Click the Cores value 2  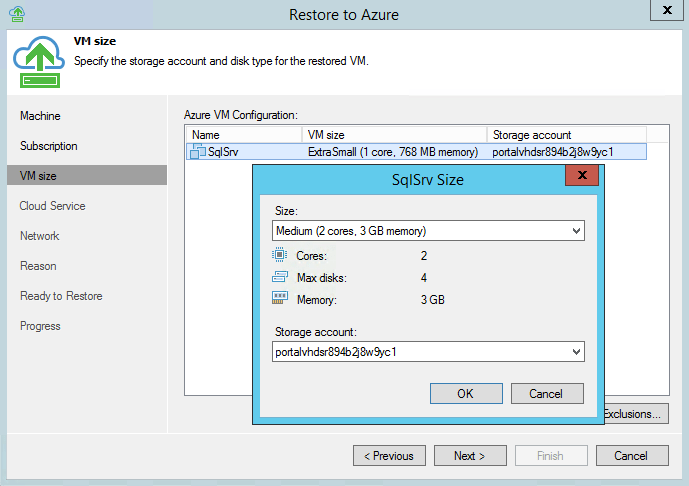[x=424, y=256]
